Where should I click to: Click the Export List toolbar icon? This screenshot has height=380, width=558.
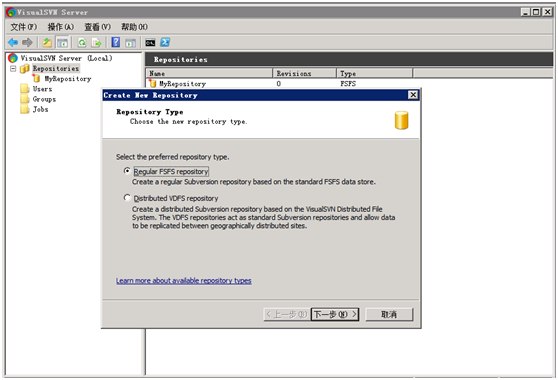[x=96, y=43]
